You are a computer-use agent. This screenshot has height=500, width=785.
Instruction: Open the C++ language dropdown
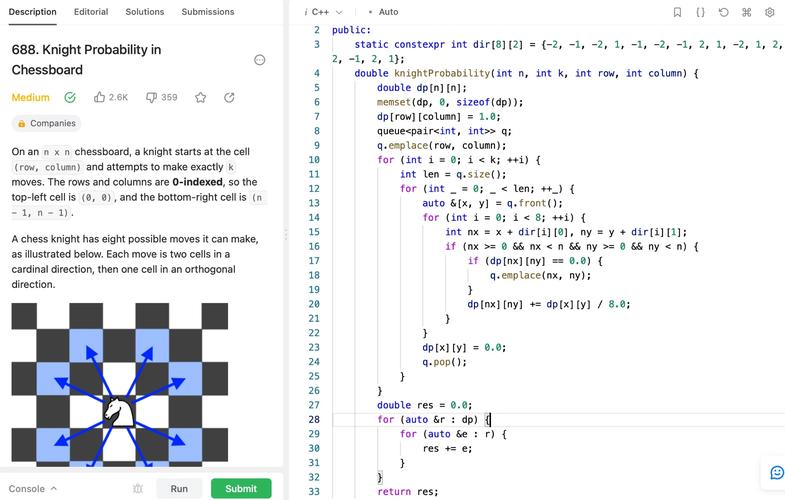click(x=325, y=12)
